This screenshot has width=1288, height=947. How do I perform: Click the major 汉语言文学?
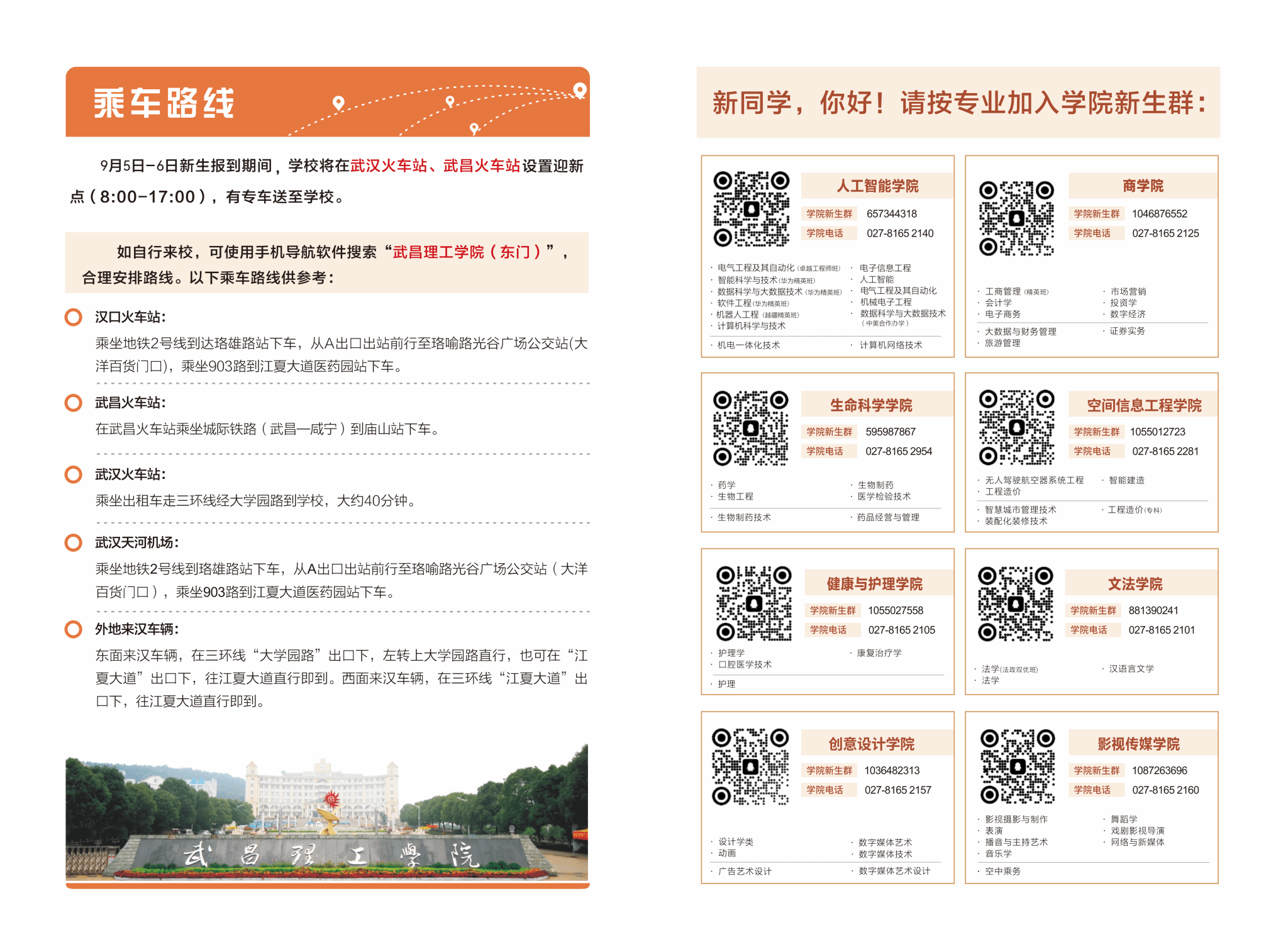pyautogui.click(x=1131, y=669)
